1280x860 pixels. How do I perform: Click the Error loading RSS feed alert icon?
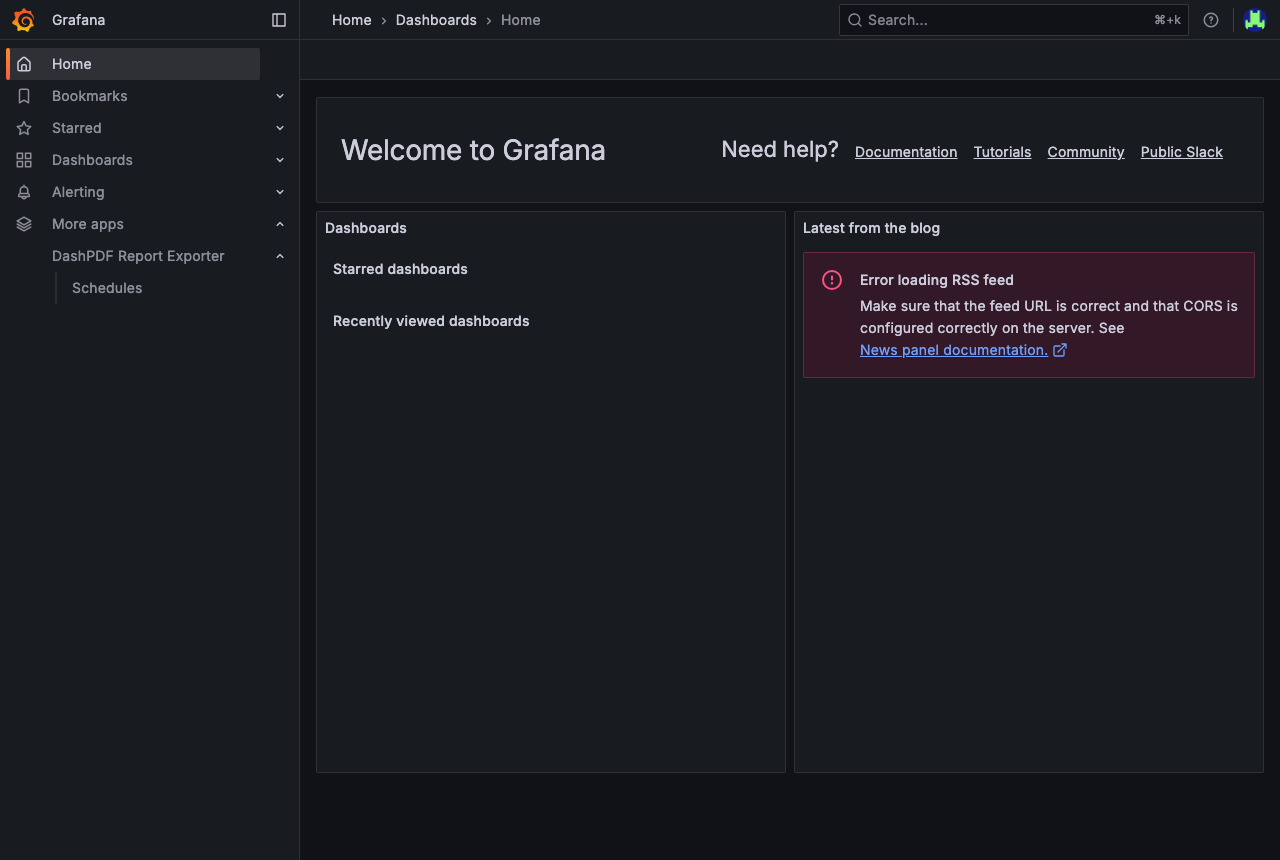point(832,280)
